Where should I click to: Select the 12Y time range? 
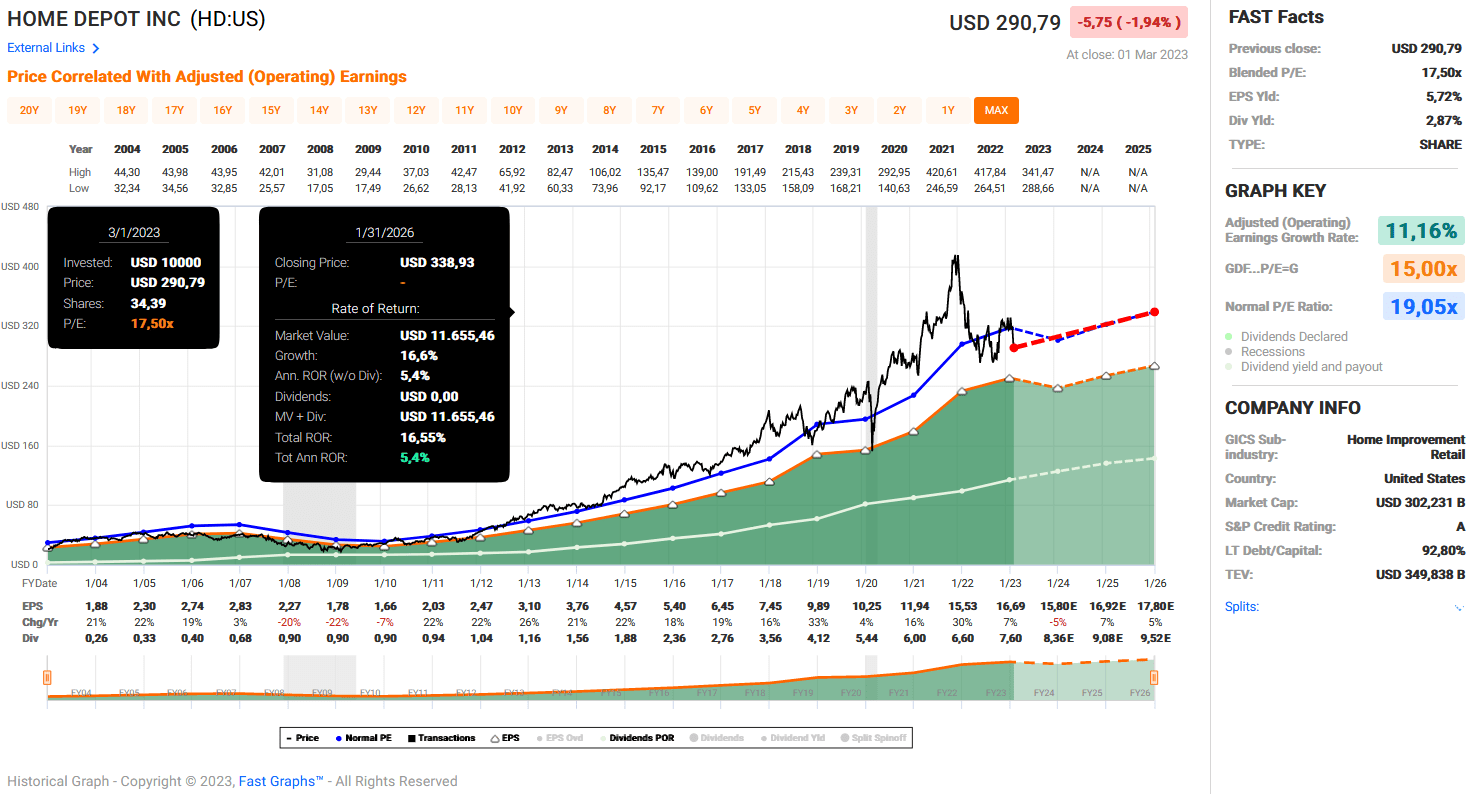tap(416, 110)
